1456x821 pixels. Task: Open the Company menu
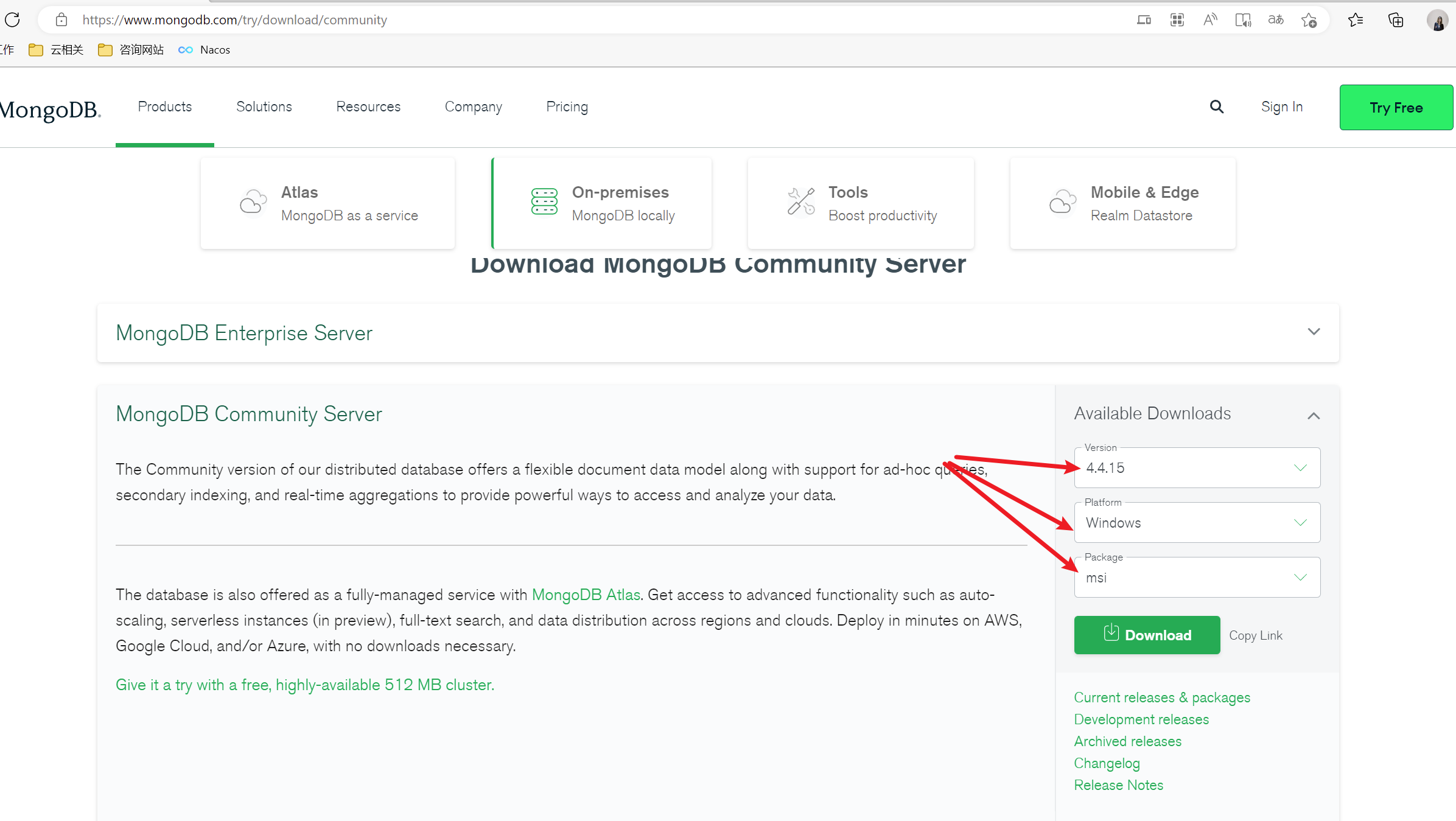[474, 107]
